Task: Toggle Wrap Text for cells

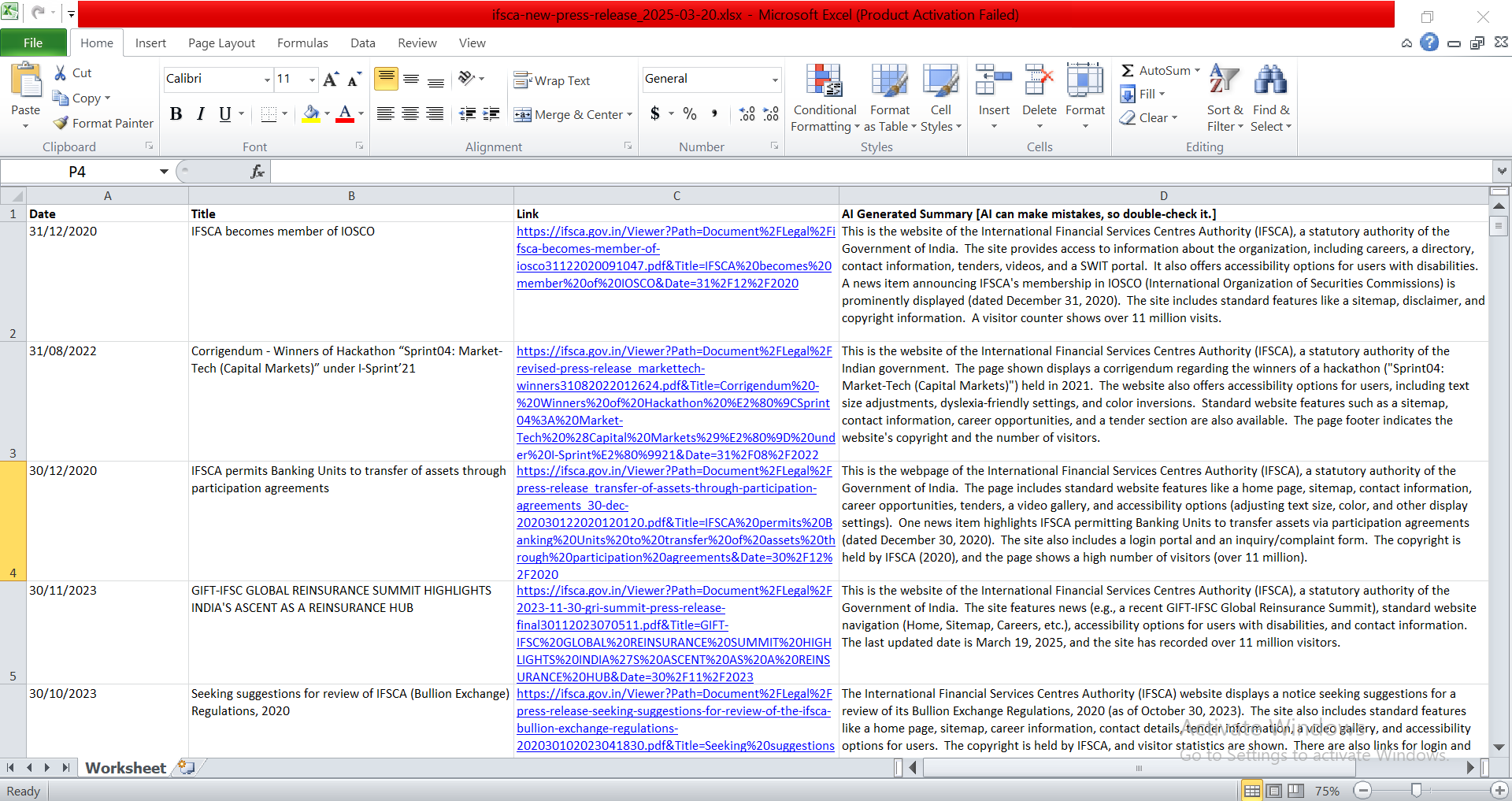Action: click(552, 80)
